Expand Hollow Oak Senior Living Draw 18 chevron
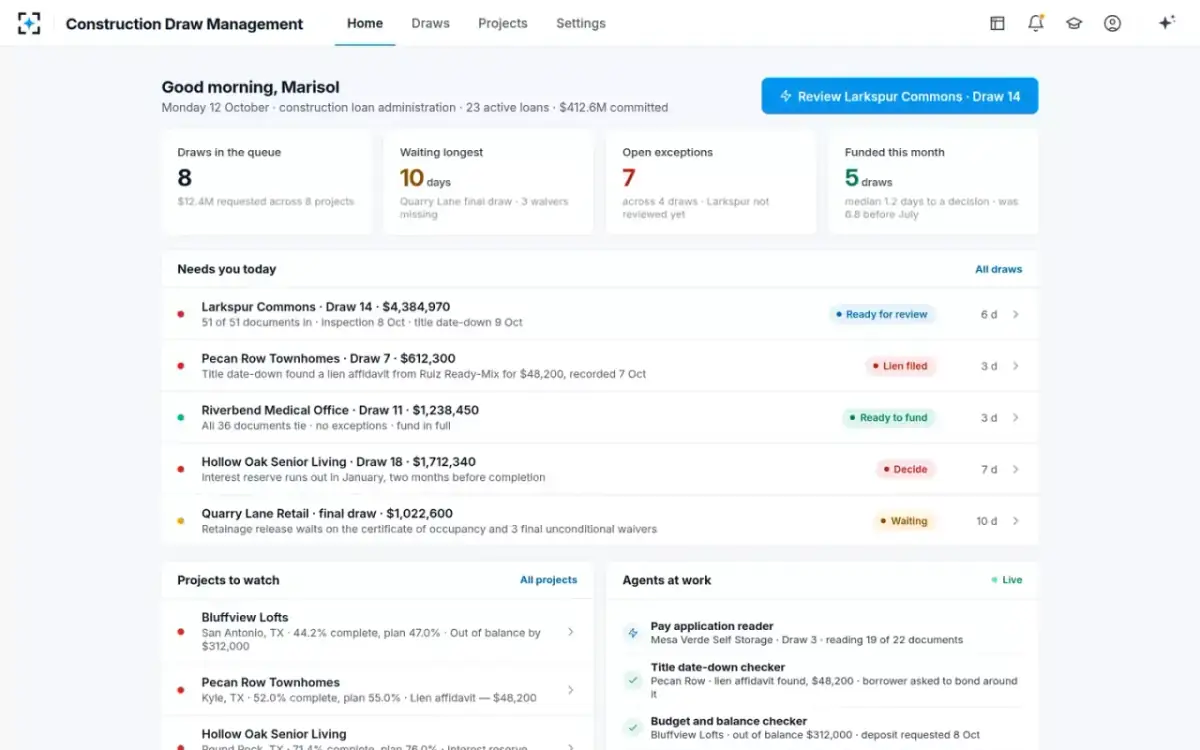 click(1015, 469)
